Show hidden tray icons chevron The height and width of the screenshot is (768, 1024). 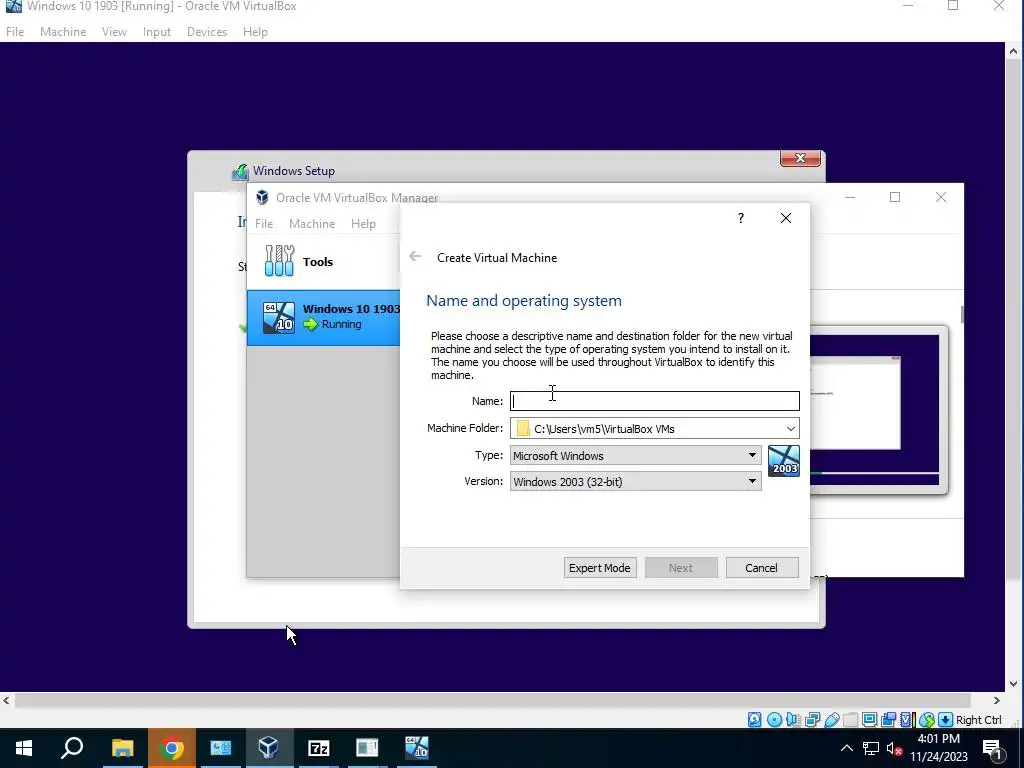pyautogui.click(x=846, y=748)
